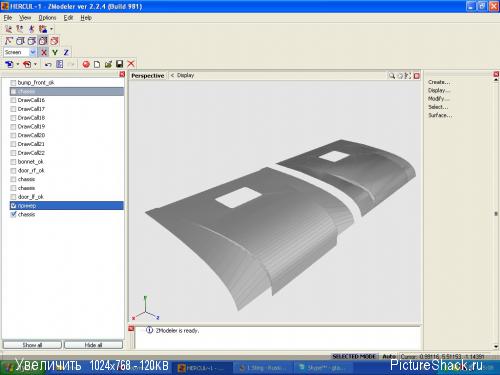Click the fourth multicolor icon in top toolbar row
The image size is (500, 375).
pos(43,29)
